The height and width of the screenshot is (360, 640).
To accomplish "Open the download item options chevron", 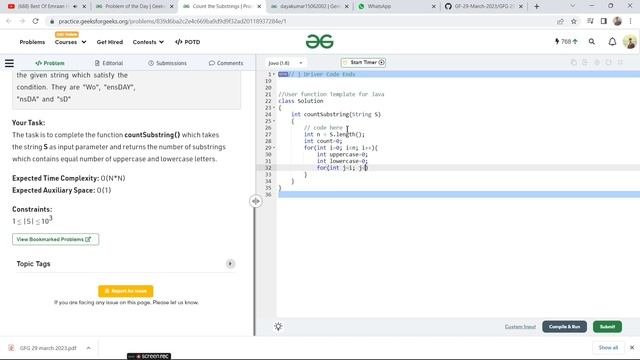I will [x=89, y=348].
